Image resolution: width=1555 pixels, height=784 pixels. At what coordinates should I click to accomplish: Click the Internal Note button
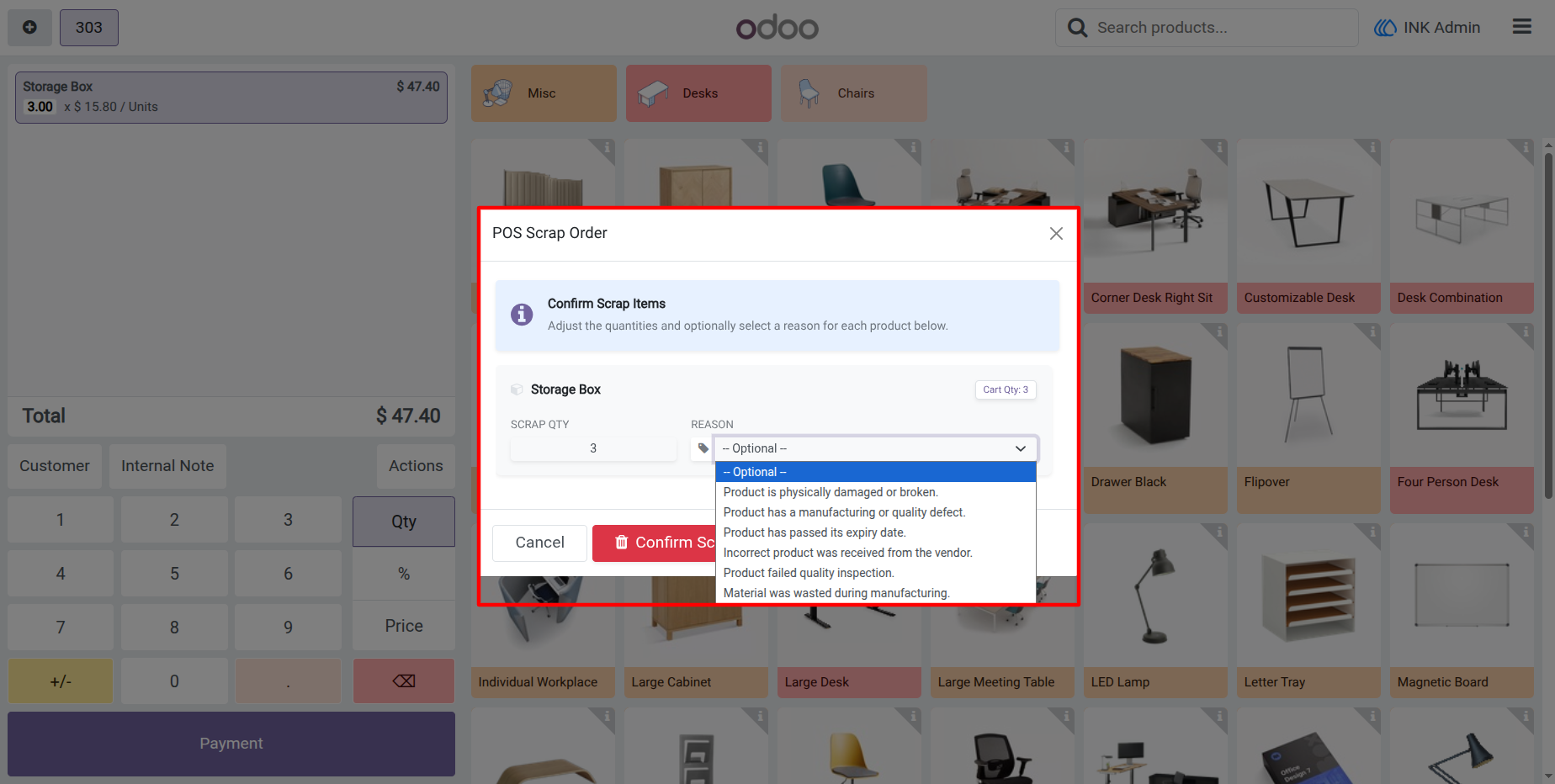pyautogui.click(x=167, y=466)
